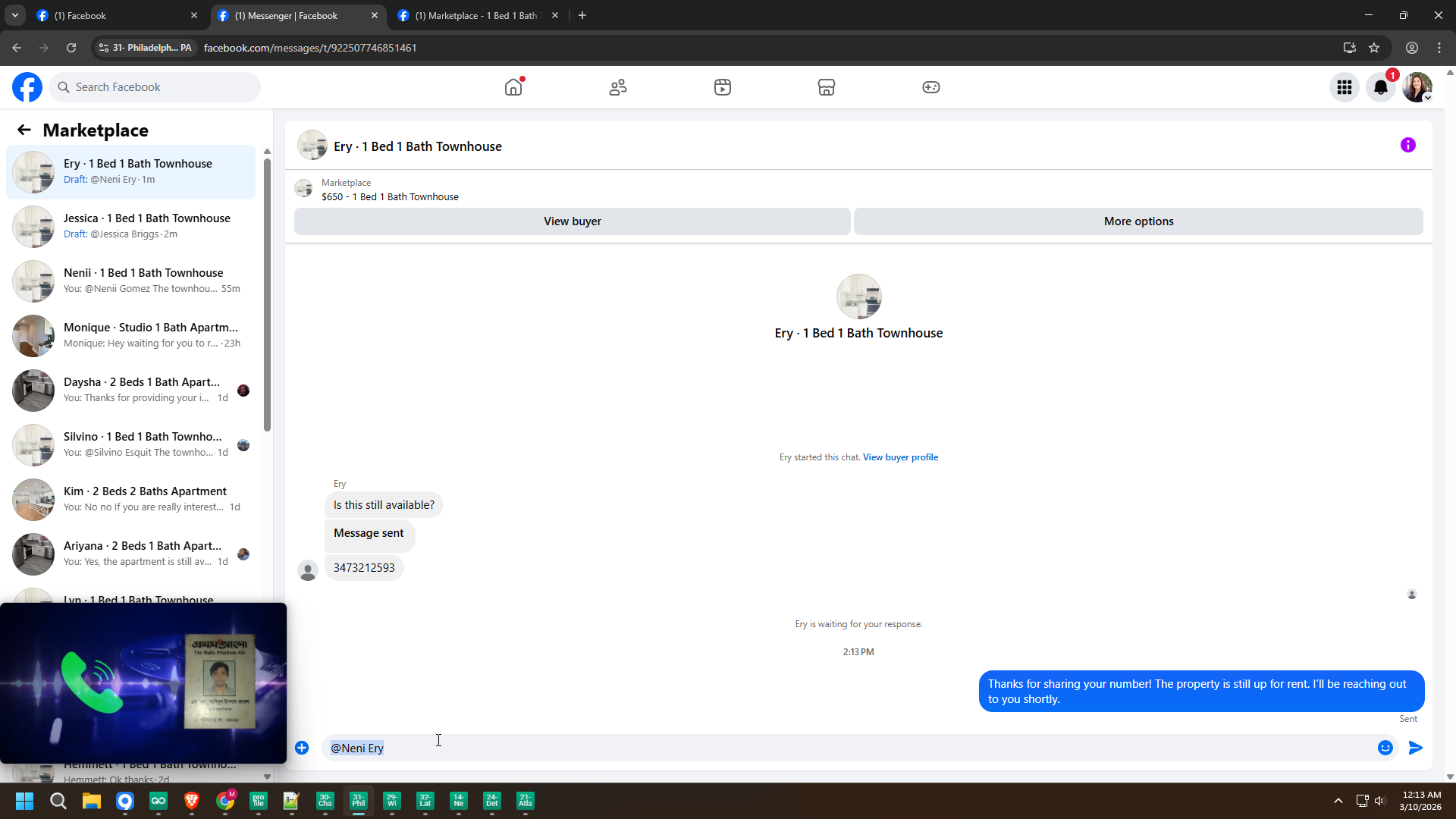Viewport: 1456px width, 819px height.
Task: Click the View buyer button
Action: [x=572, y=221]
